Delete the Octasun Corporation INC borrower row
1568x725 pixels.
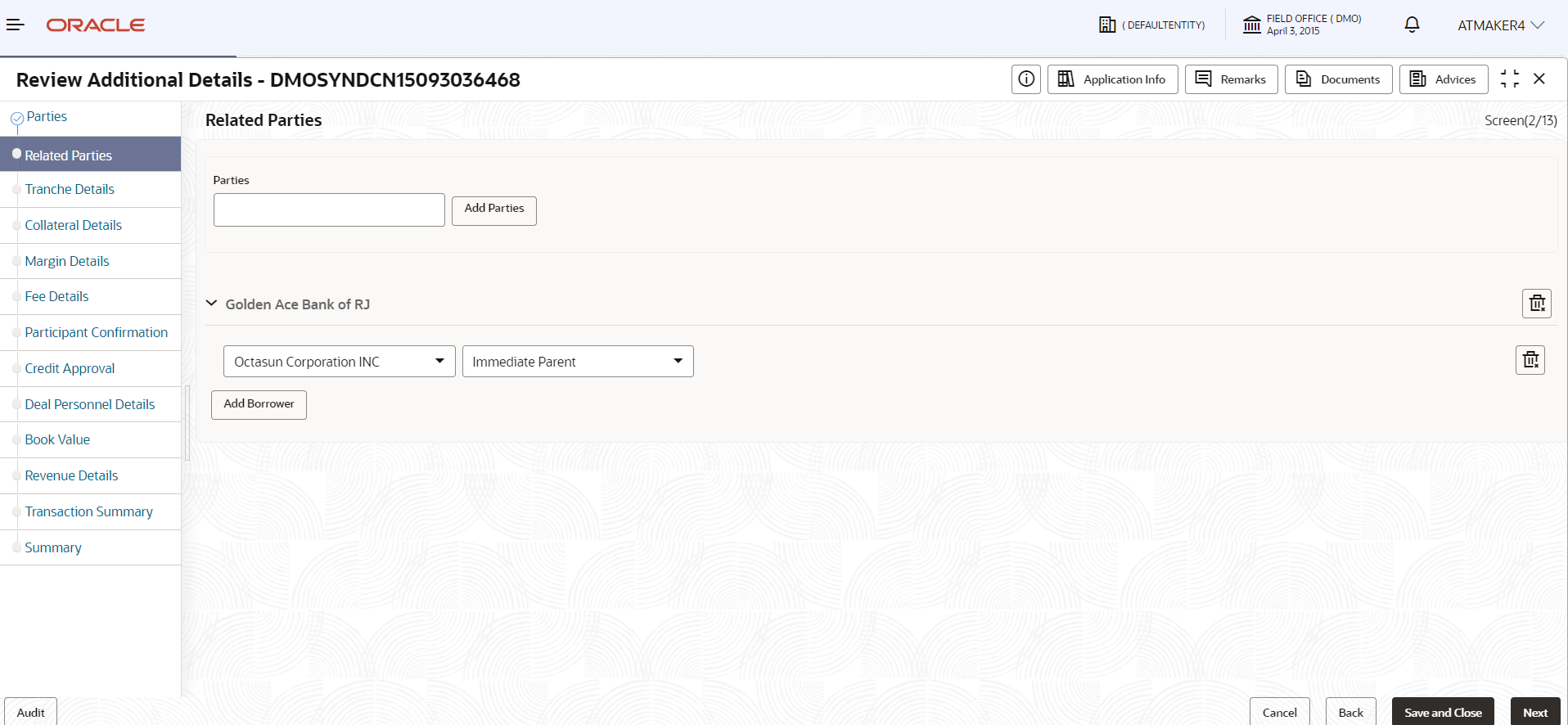(x=1530, y=360)
